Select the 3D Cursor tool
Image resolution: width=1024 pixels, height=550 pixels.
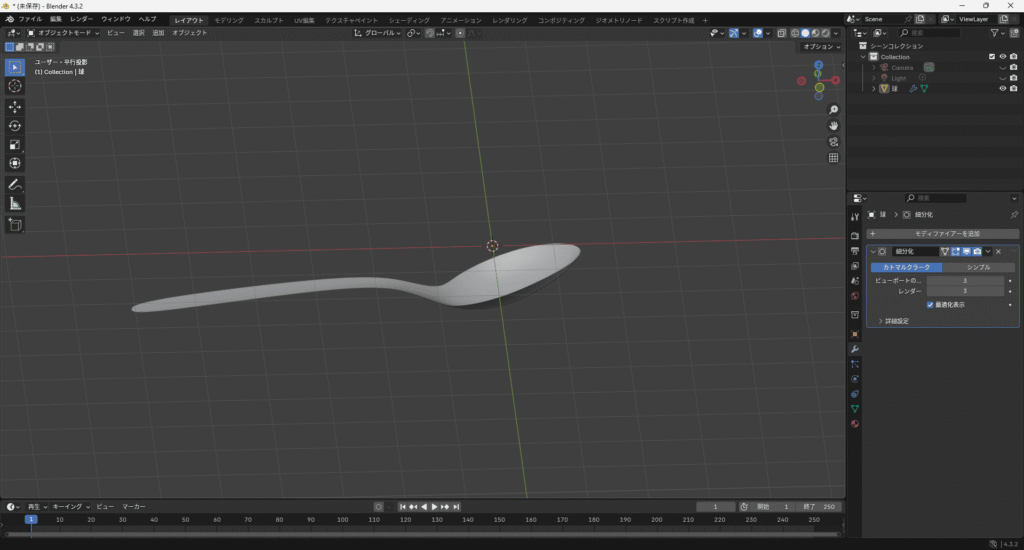(x=15, y=86)
